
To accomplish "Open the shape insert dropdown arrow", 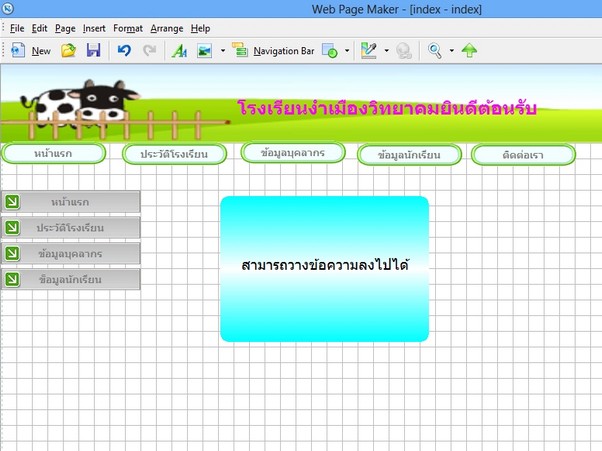I will point(347,50).
